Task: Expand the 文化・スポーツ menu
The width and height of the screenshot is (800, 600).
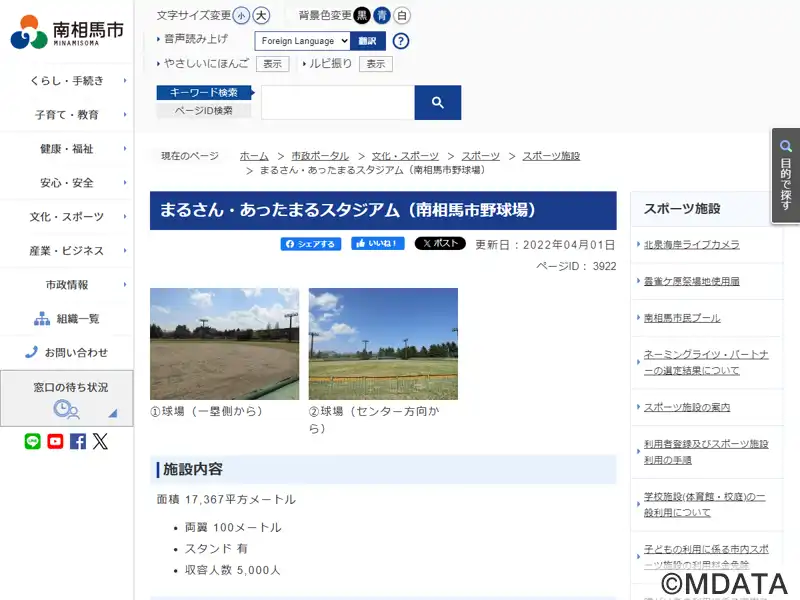Action: tap(67, 217)
